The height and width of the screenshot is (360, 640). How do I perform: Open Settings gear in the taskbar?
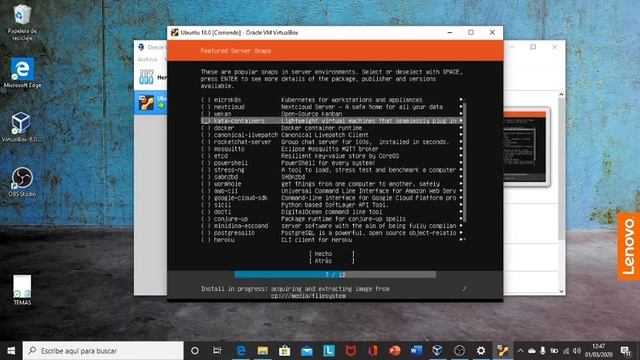[481, 351]
